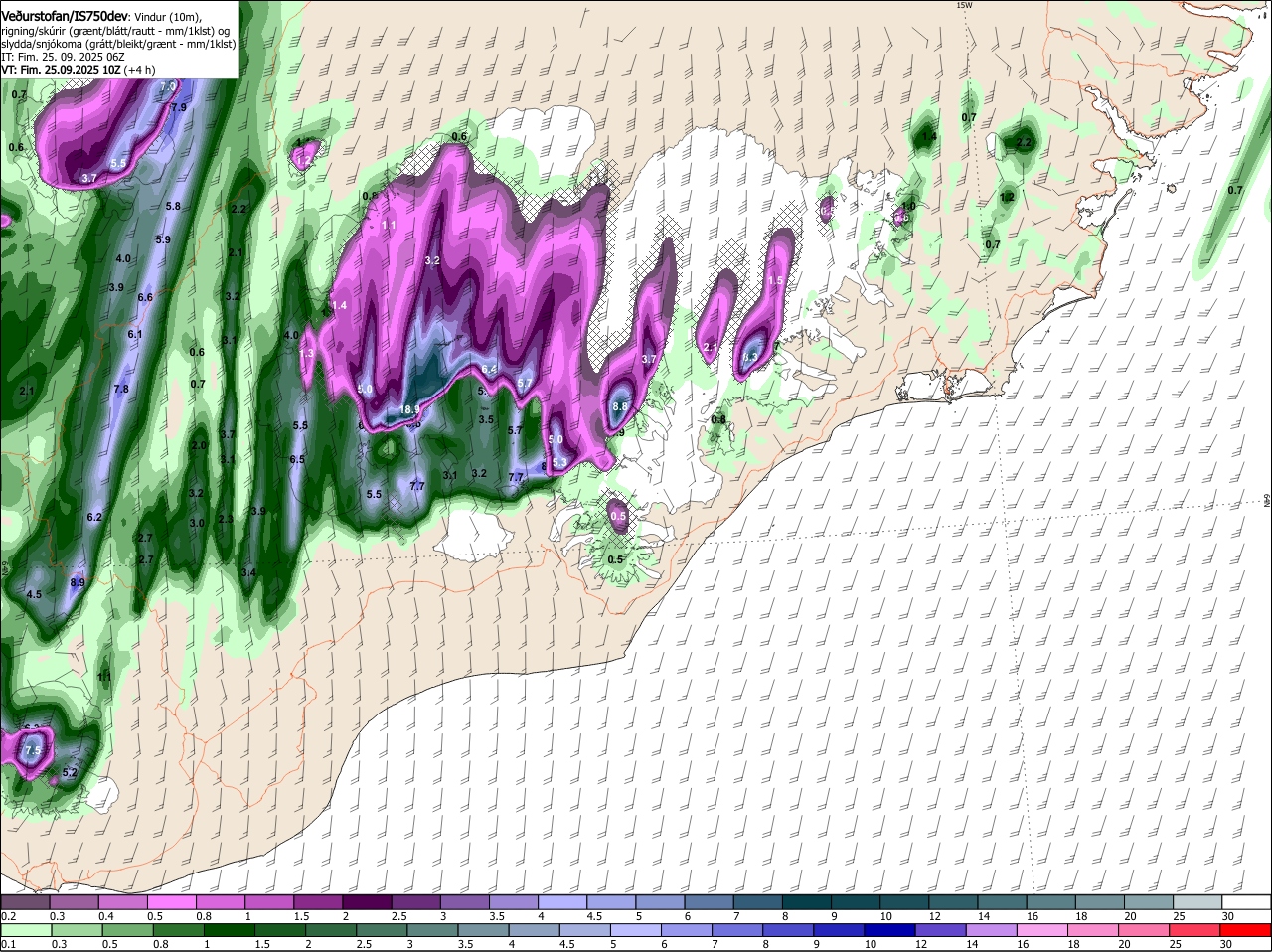Select lower-row legend swatch labeled 4
This screenshot has height=952, width=1272.
point(535,930)
